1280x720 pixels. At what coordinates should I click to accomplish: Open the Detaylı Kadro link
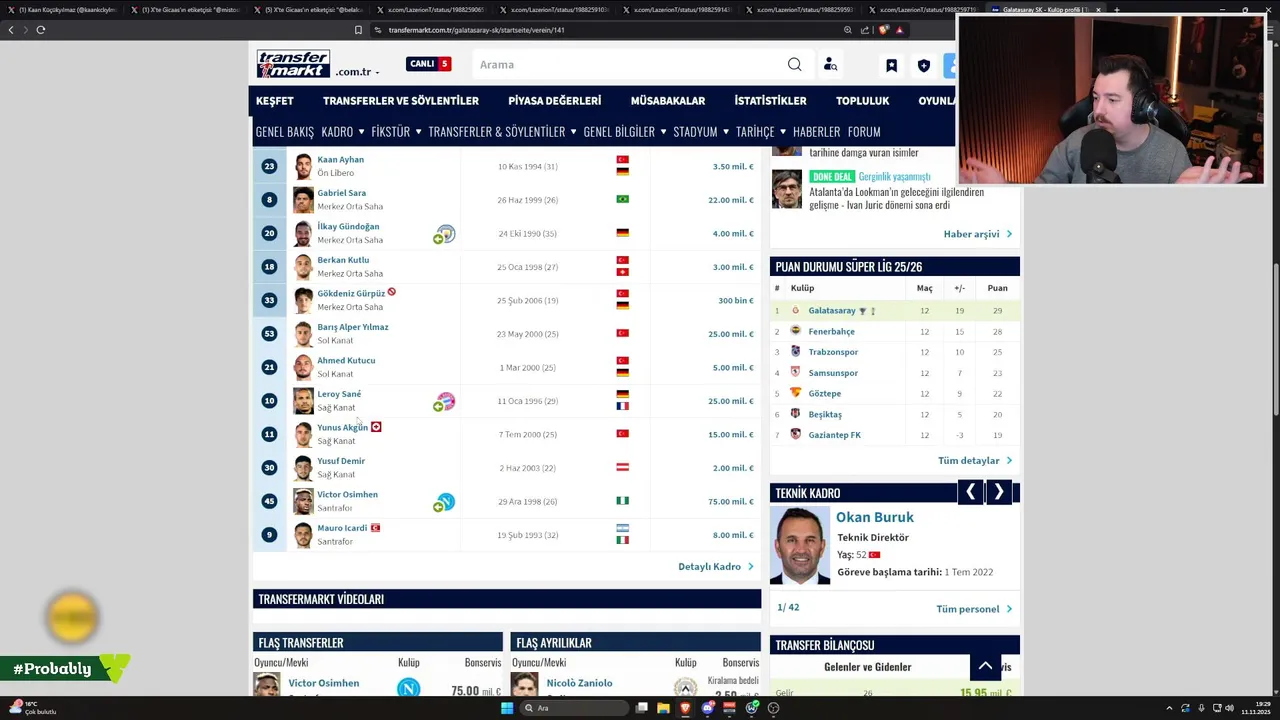pos(716,567)
